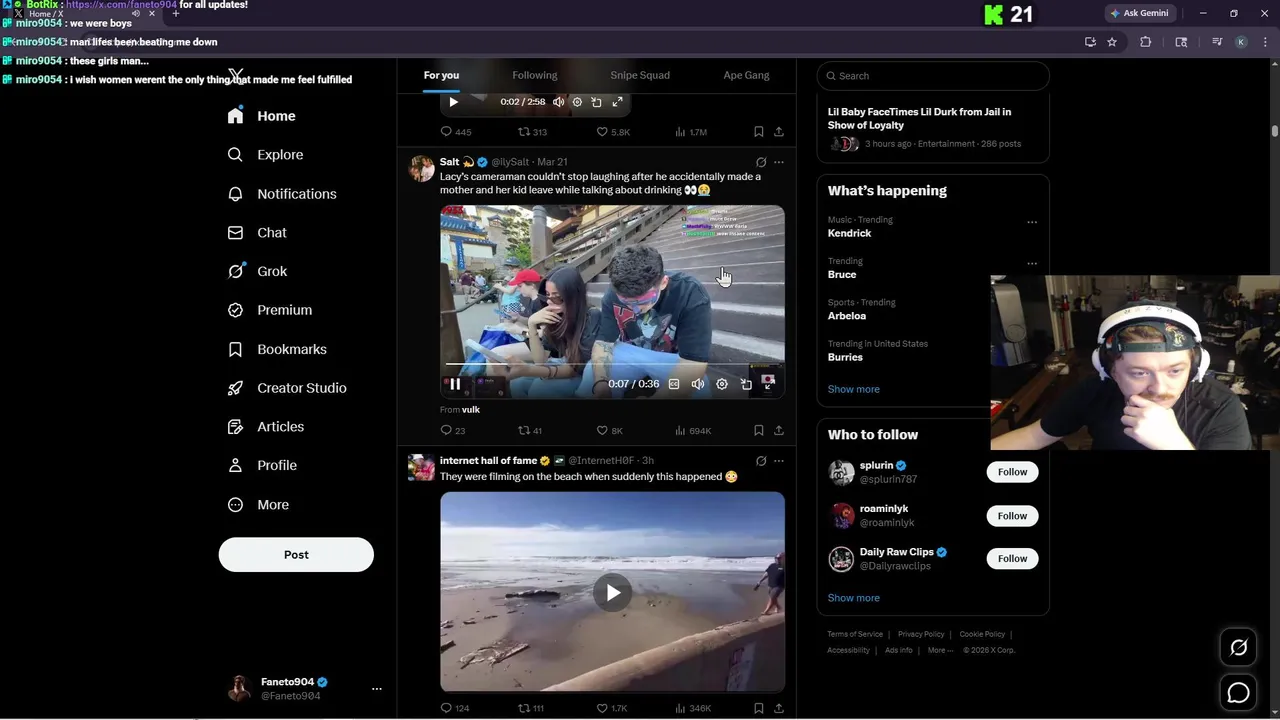Open Notifications bell icon

[235, 194]
